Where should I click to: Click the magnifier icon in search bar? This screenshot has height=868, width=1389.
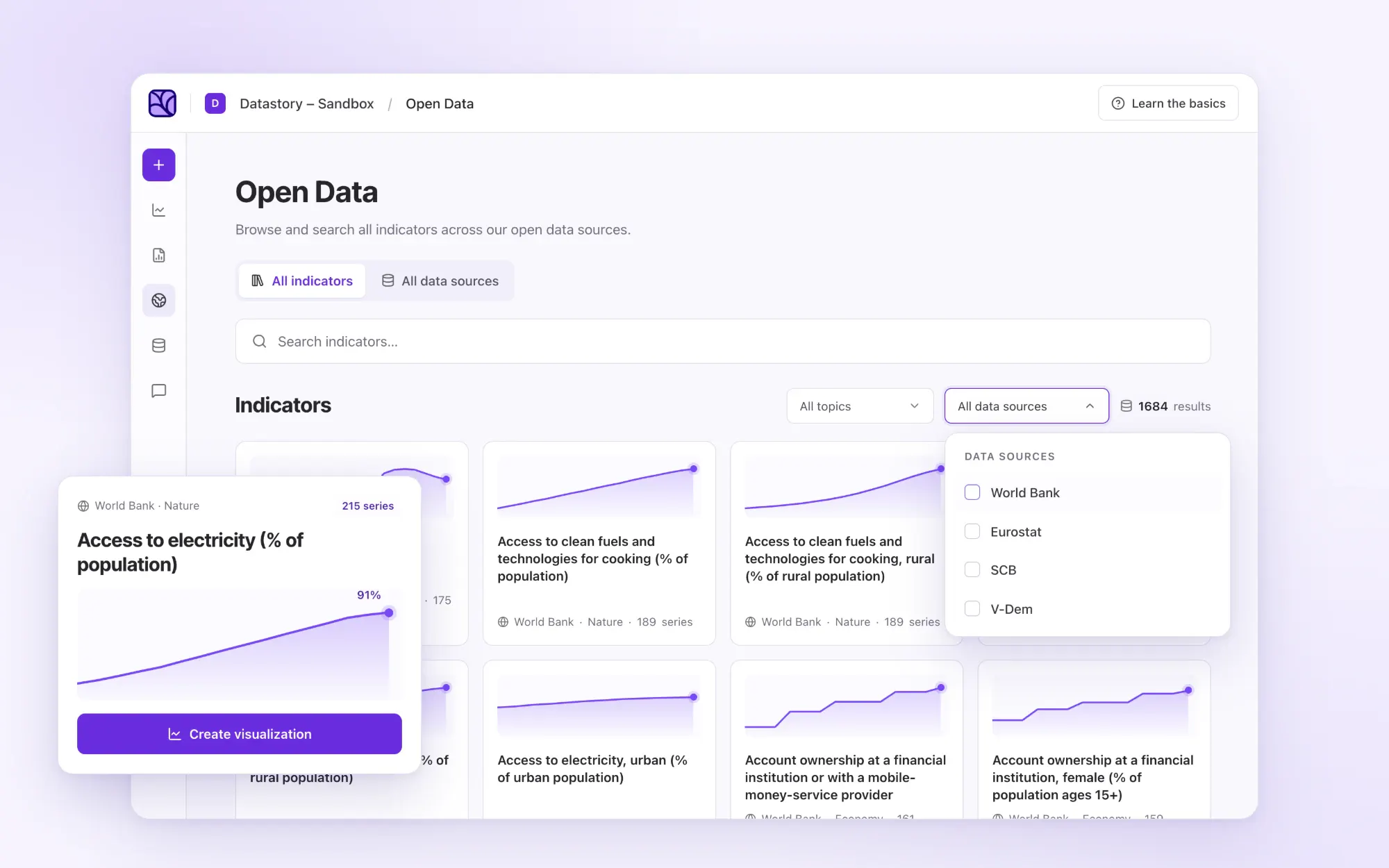pyautogui.click(x=260, y=342)
